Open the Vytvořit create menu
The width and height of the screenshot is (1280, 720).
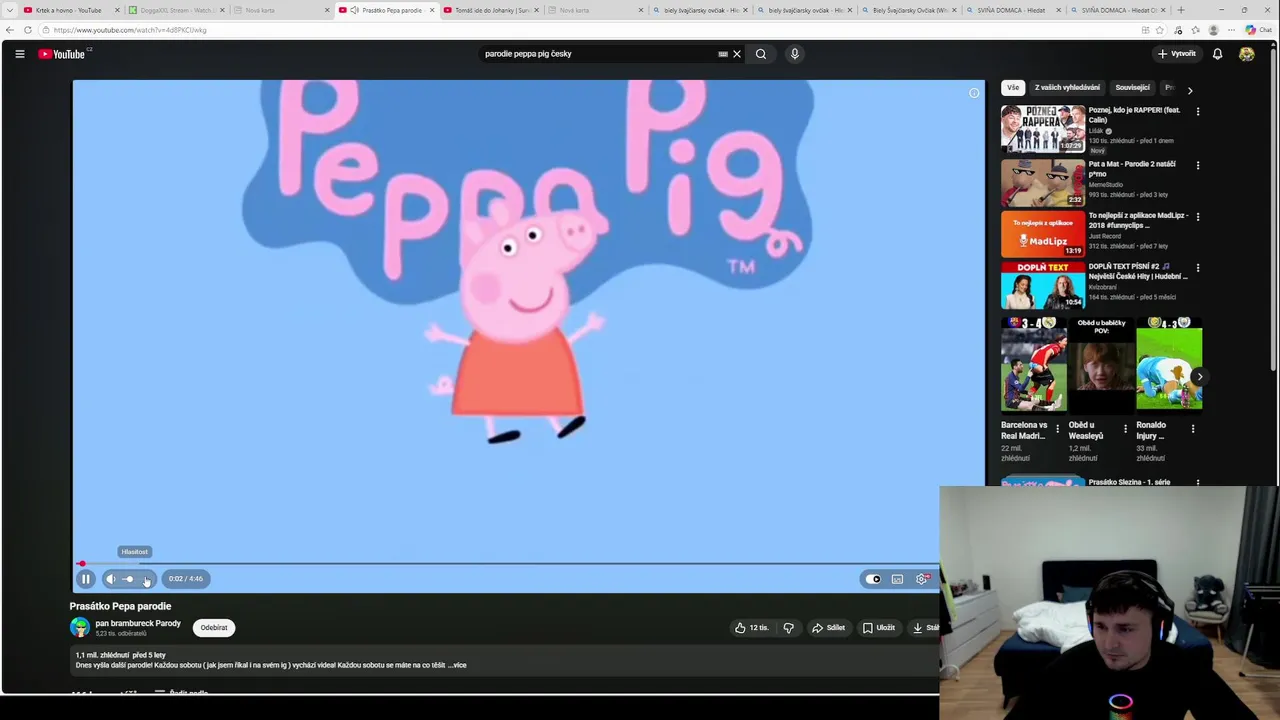click(1177, 54)
